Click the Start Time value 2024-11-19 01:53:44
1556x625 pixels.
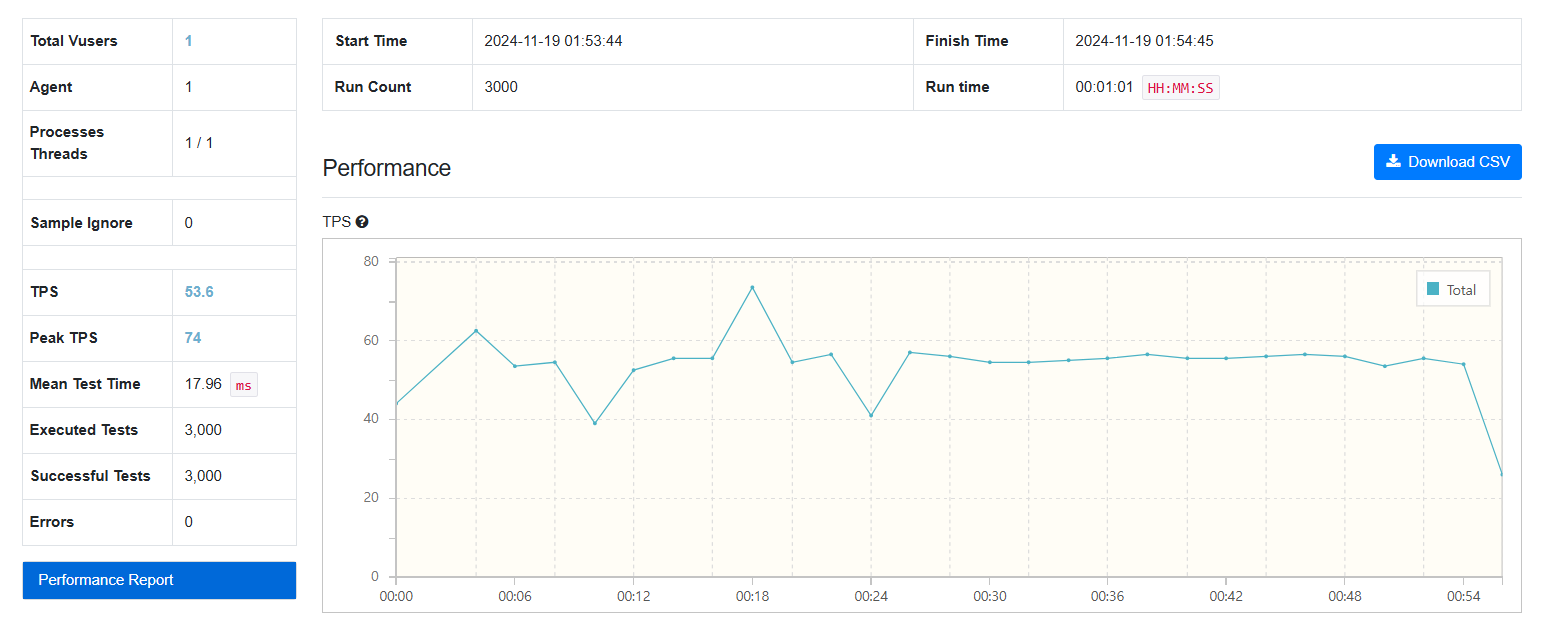click(554, 41)
